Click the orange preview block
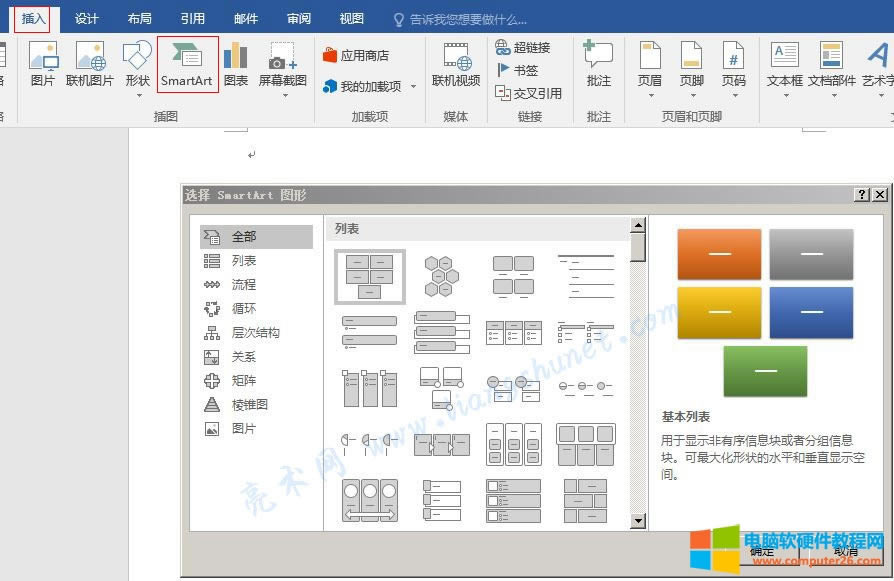 point(719,254)
